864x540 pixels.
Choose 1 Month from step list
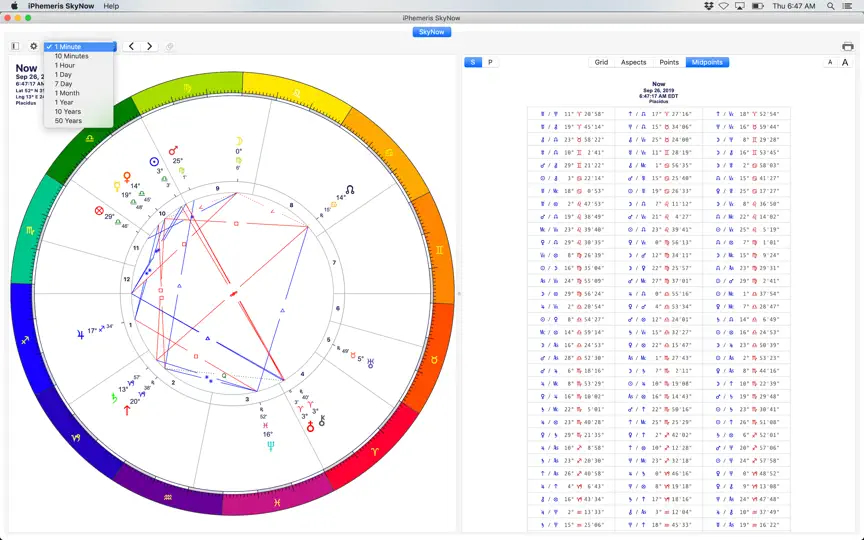[x=67, y=93]
